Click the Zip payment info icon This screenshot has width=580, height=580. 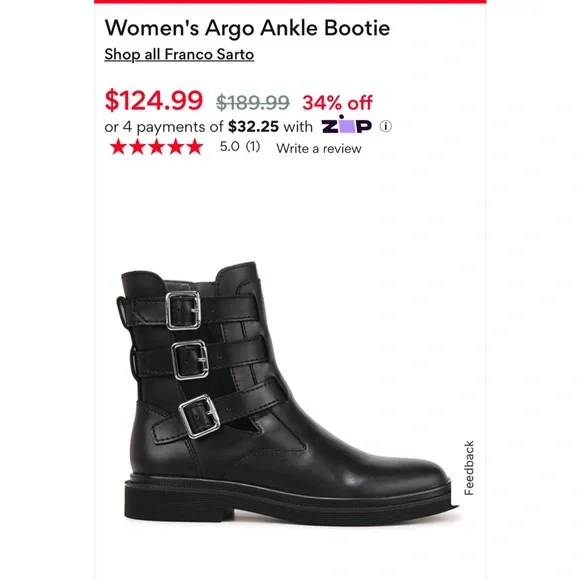(385, 127)
